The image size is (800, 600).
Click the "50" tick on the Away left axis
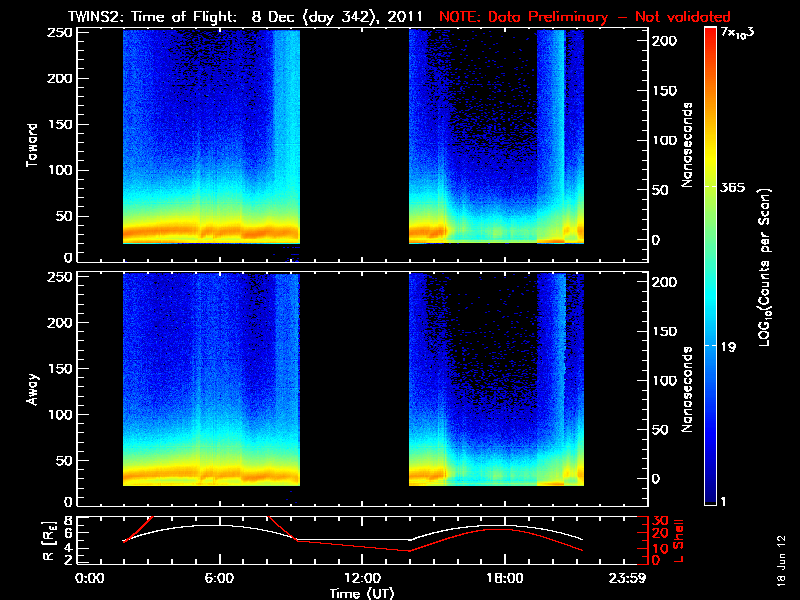tap(64, 461)
